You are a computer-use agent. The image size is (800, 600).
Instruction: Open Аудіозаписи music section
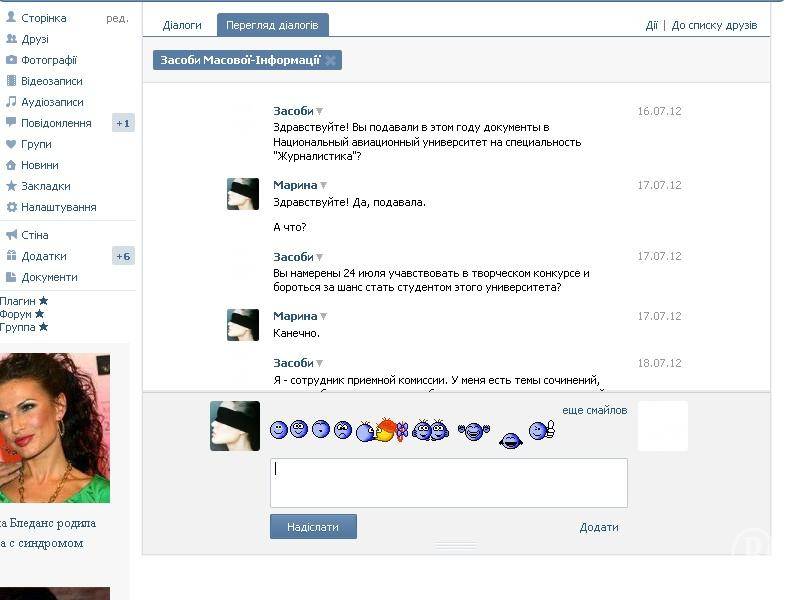tap(51, 102)
